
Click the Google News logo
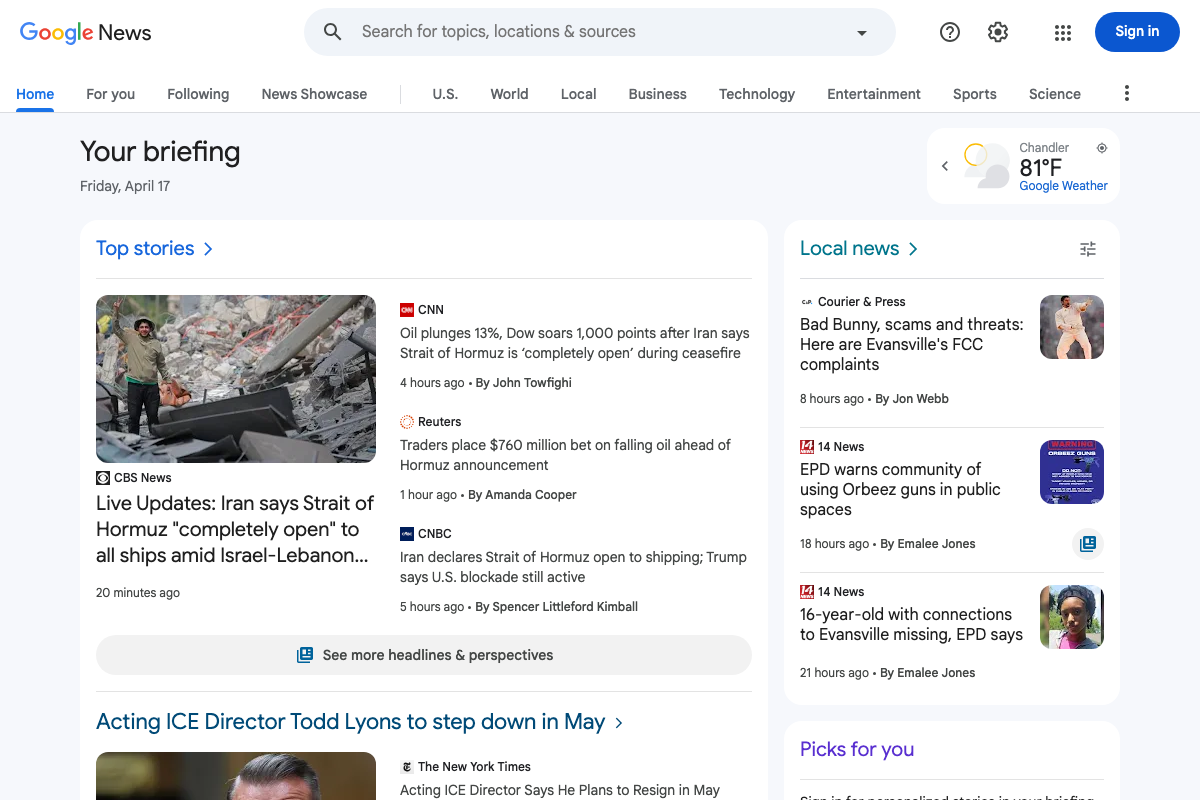click(x=86, y=32)
